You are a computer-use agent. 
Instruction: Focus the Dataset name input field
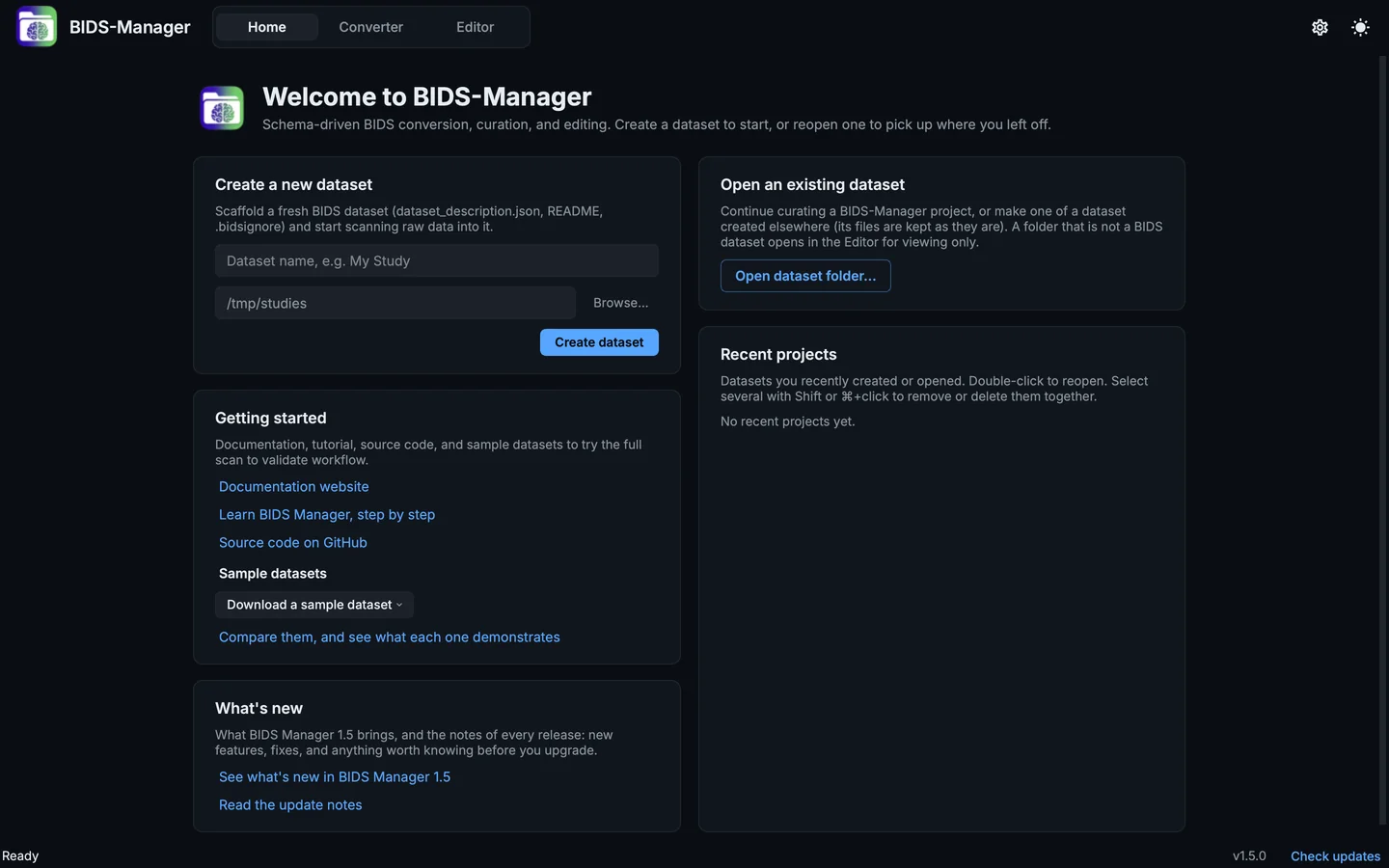click(x=437, y=260)
